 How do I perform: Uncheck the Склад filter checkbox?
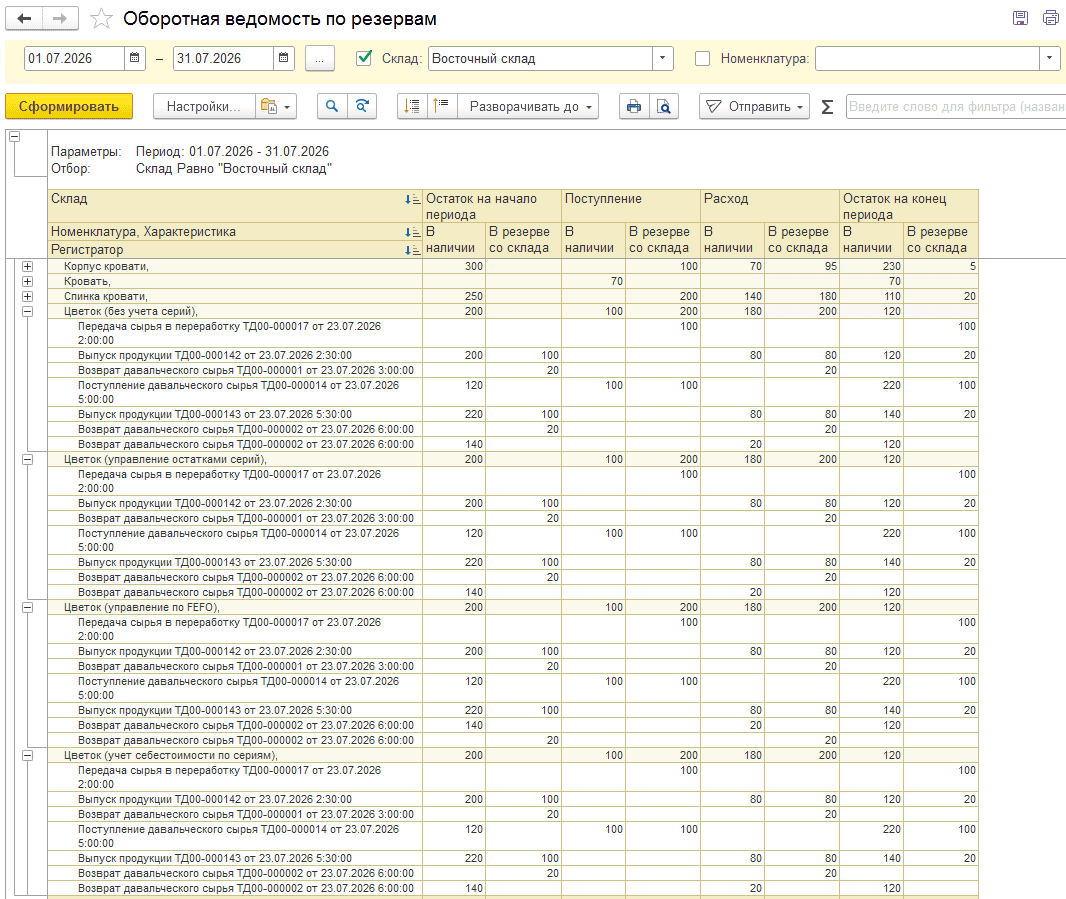(x=364, y=58)
